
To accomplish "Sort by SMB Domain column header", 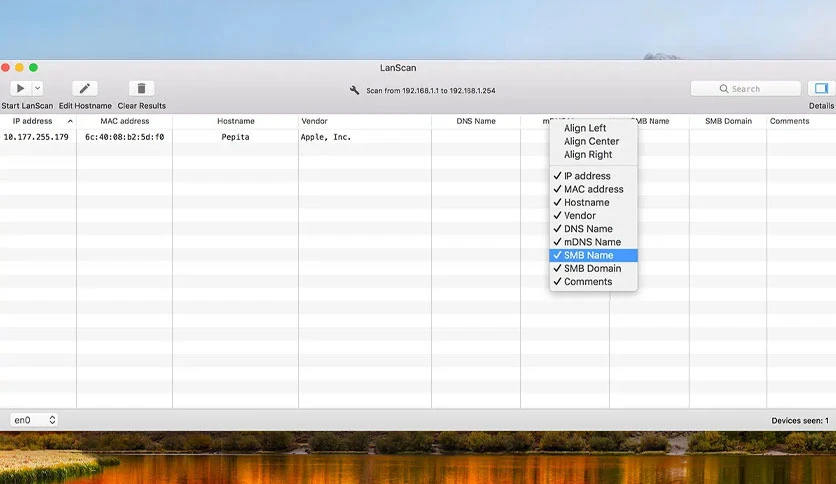I will 728,121.
